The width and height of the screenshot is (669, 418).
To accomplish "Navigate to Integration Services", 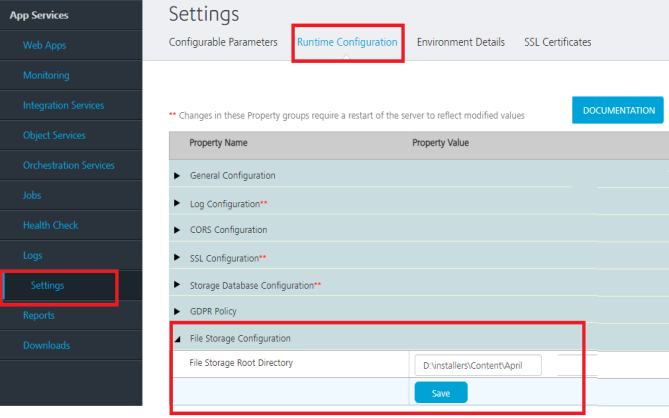I will [63, 105].
